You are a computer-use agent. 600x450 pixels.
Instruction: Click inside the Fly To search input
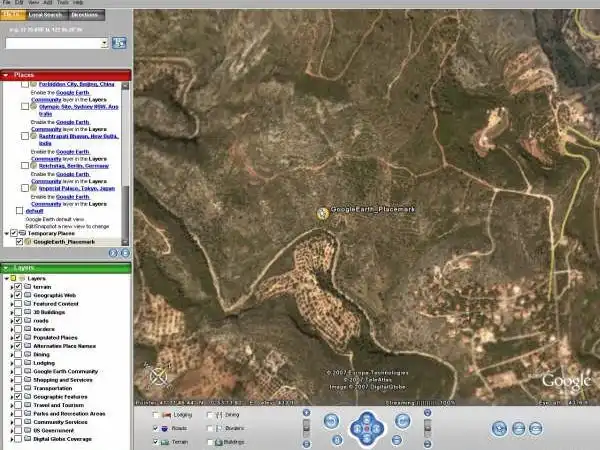click(x=53, y=43)
